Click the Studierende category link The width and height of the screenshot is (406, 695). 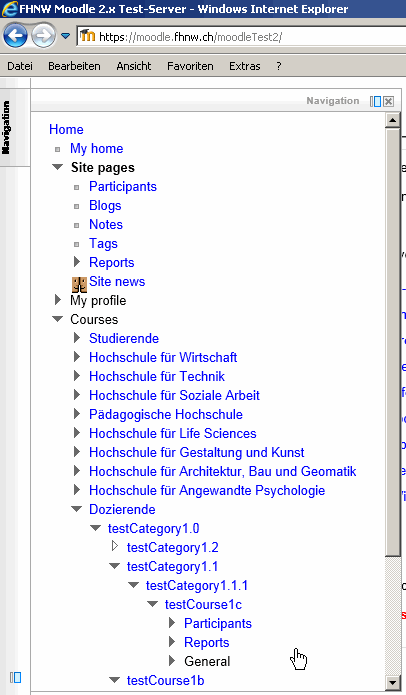click(x=124, y=339)
